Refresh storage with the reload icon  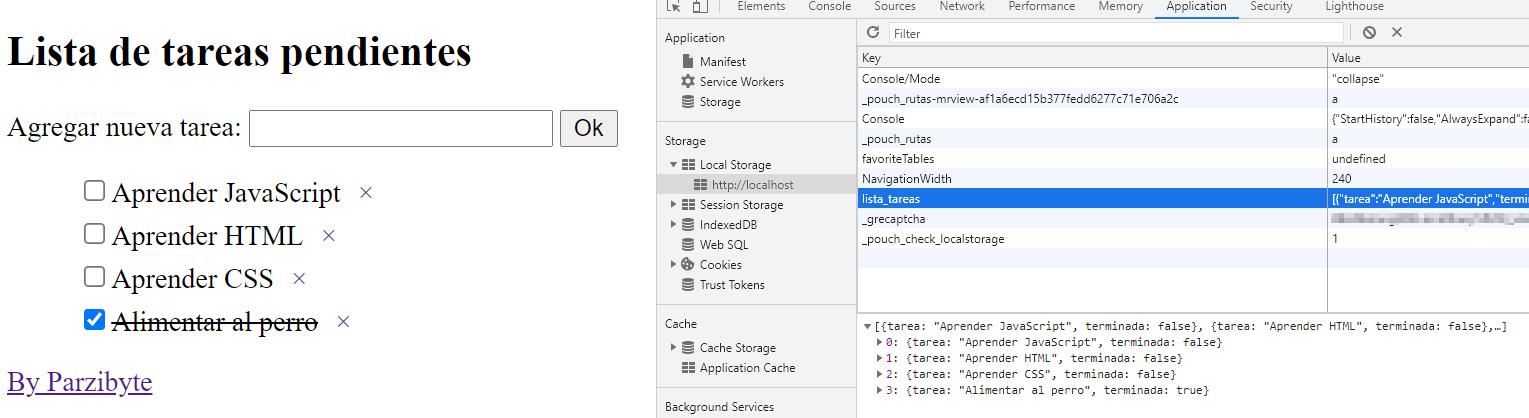[873, 33]
